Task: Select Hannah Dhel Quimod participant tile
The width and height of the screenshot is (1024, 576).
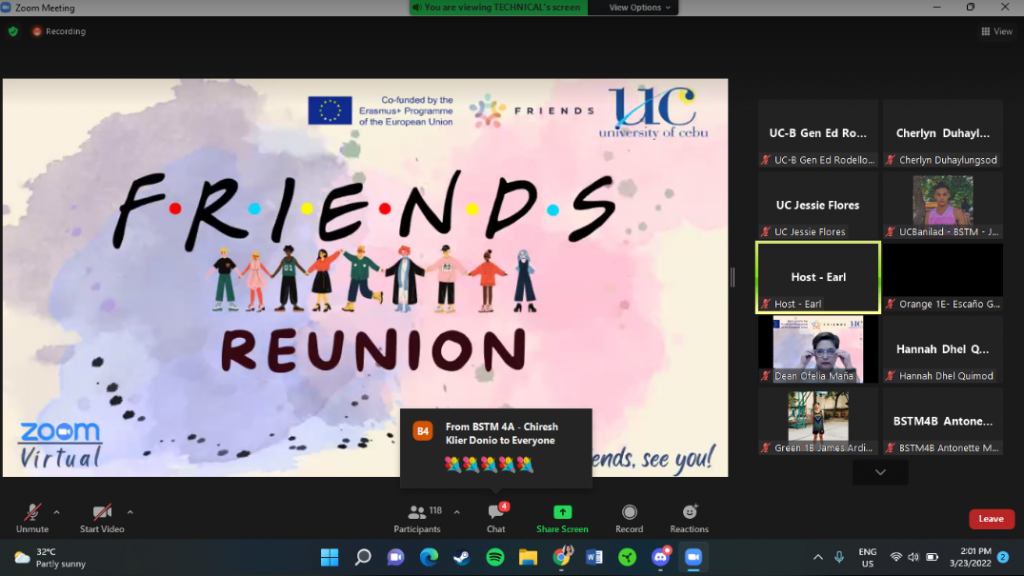Action: [x=942, y=349]
